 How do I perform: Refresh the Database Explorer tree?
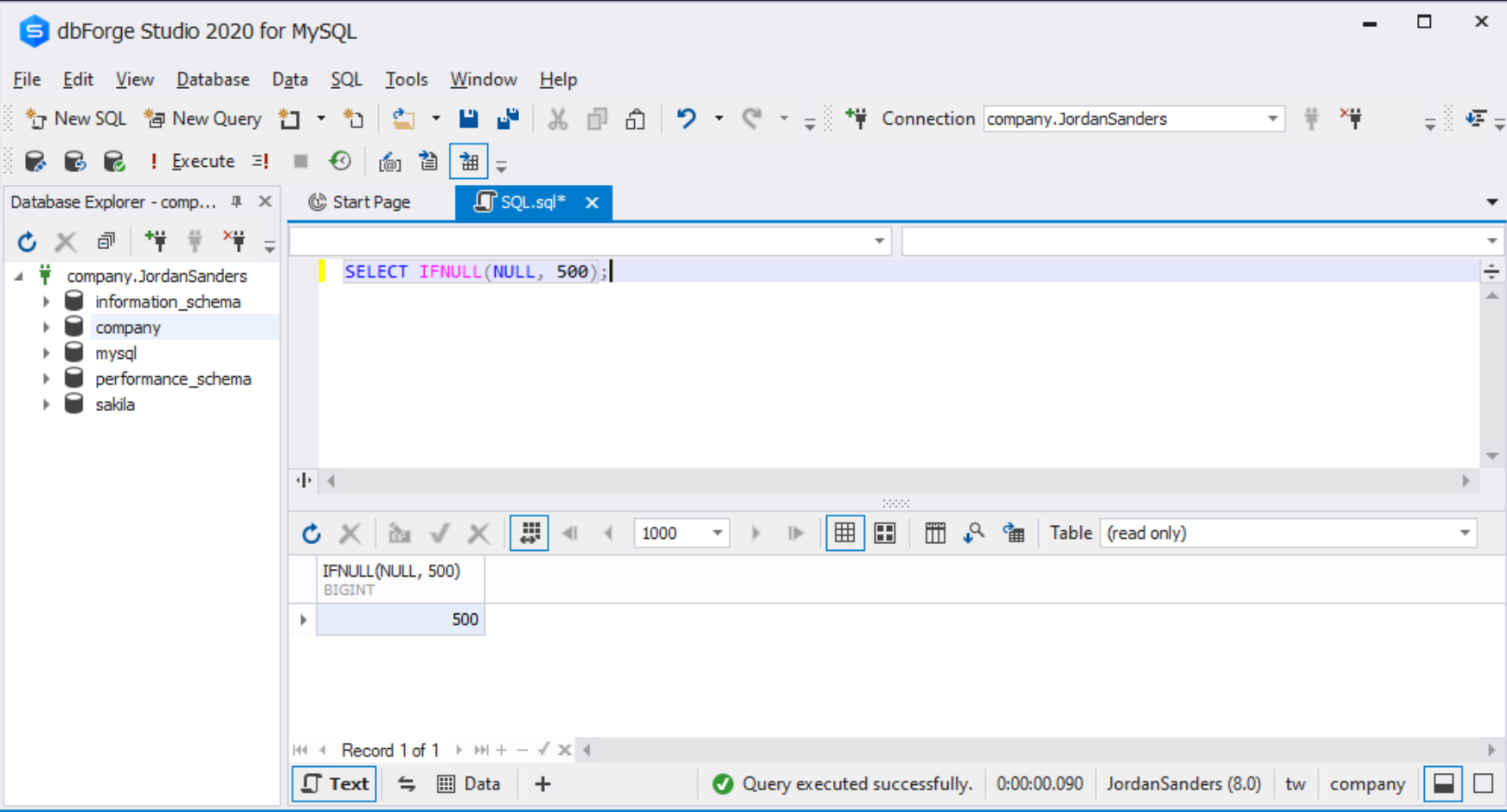27,241
